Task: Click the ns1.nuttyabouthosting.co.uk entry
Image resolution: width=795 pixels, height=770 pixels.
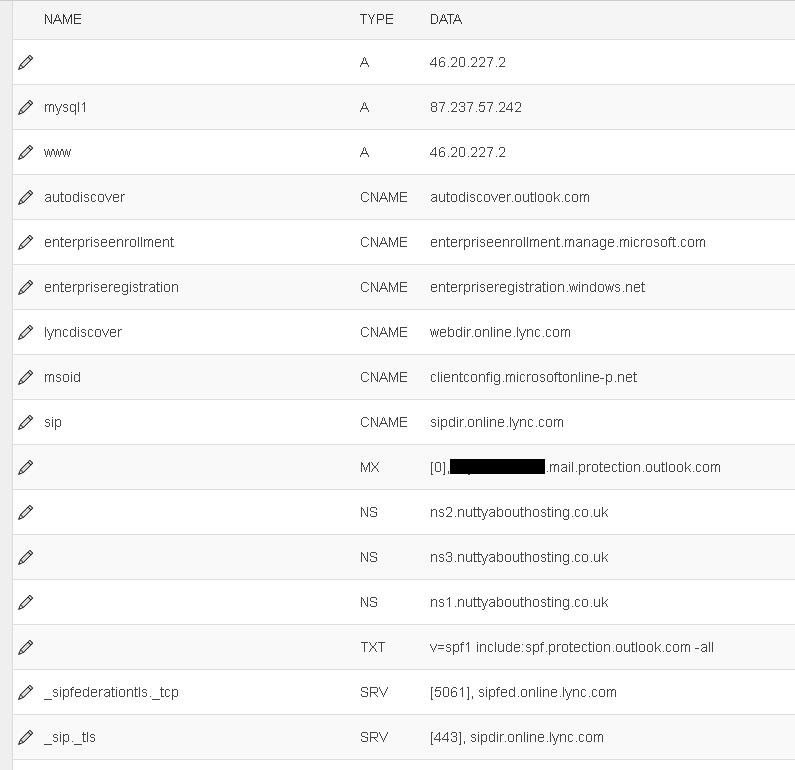Action: point(519,602)
